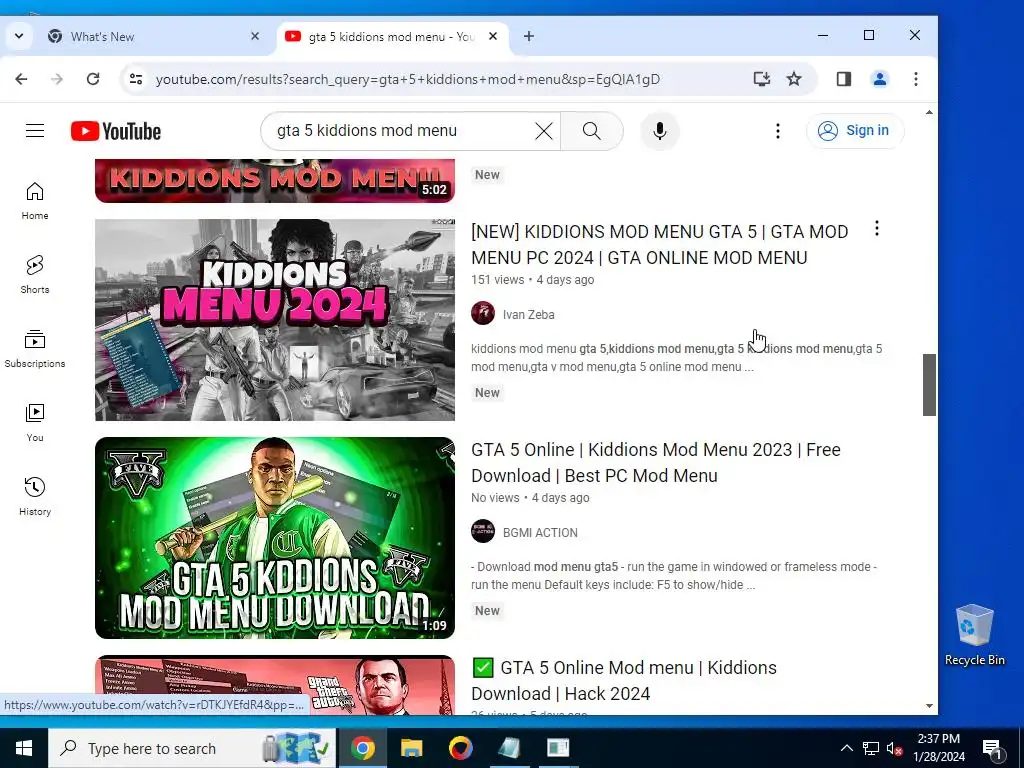Click the scrollbar up arrow

click(x=929, y=113)
